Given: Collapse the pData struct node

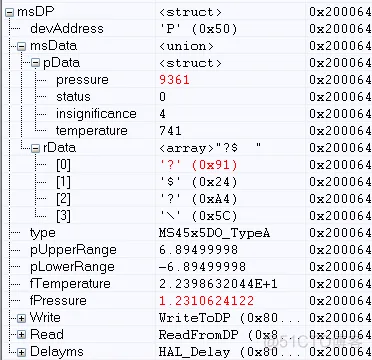Looking at the screenshot, I should pyautogui.click(x=35, y=63).
